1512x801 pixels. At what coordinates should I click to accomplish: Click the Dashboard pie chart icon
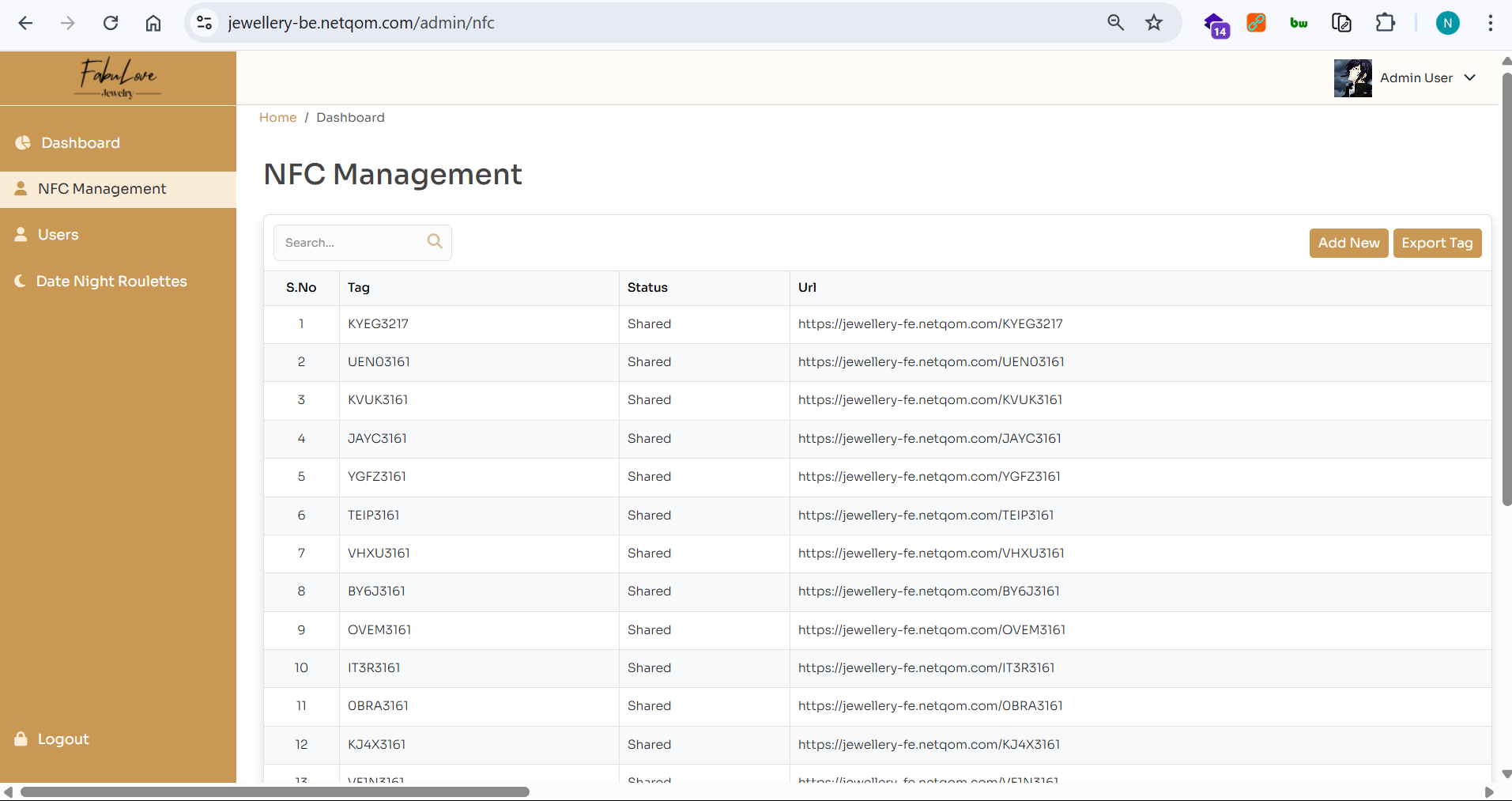(23, 142)
